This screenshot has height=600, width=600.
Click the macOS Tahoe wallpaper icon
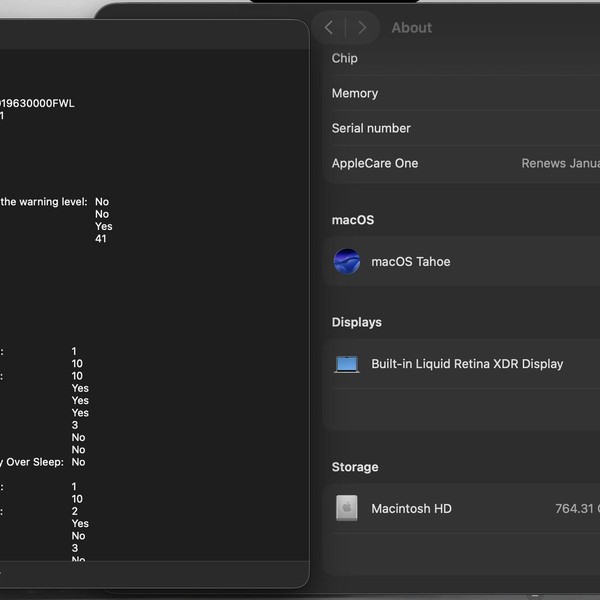click(x=347, y=262)
